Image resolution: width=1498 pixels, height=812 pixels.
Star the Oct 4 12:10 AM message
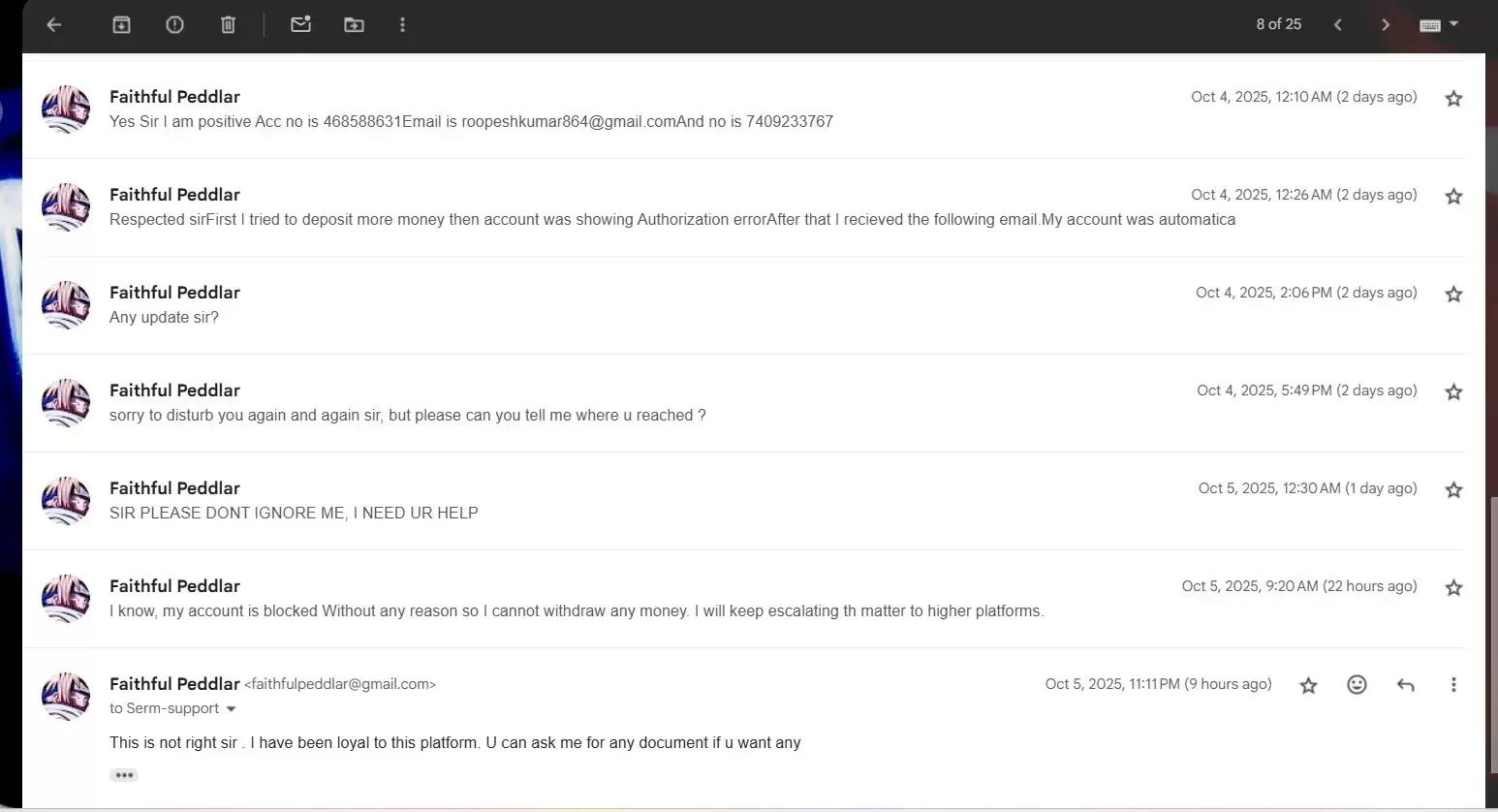1453,99
